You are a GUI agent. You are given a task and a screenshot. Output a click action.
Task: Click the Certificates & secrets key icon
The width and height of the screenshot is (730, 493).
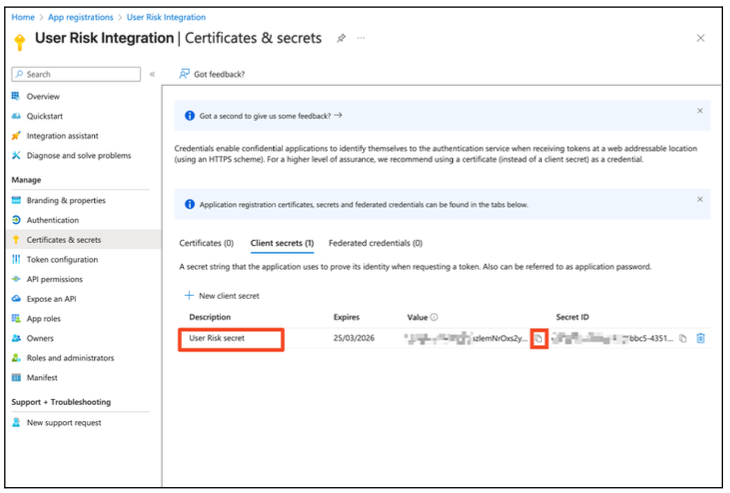coord(16,240)
